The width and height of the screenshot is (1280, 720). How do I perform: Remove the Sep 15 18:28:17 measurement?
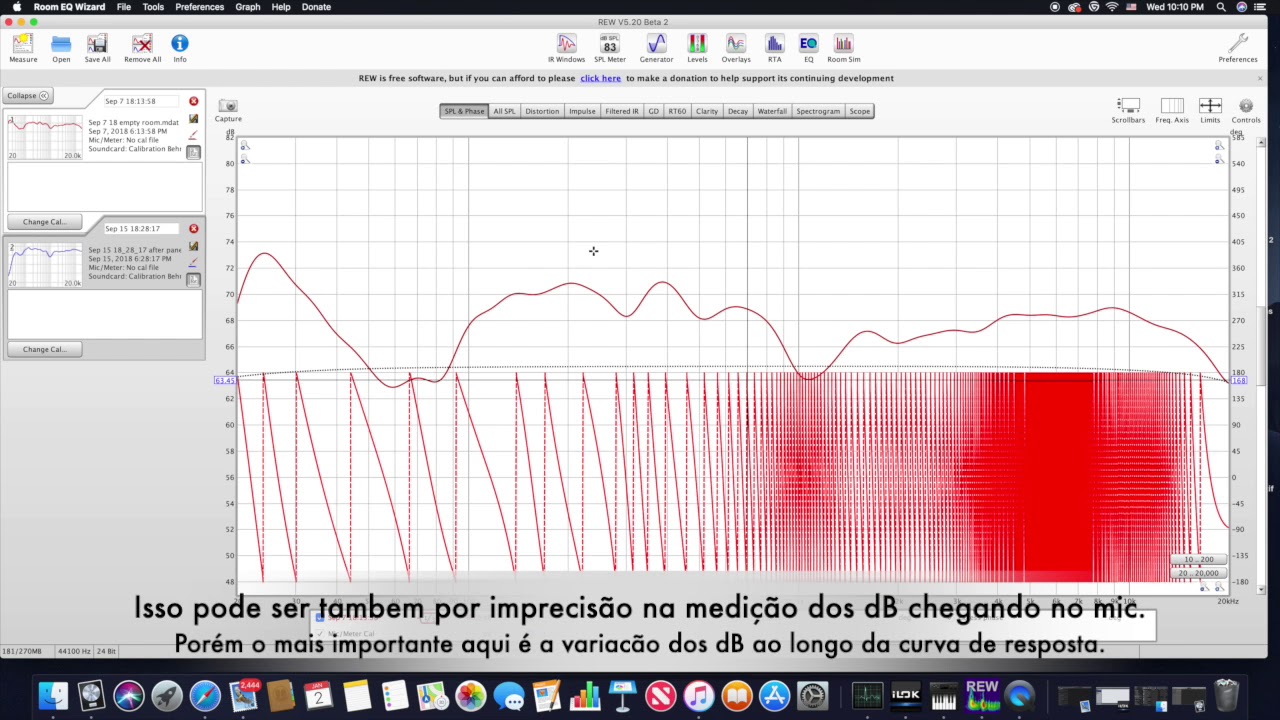point(194,229)
